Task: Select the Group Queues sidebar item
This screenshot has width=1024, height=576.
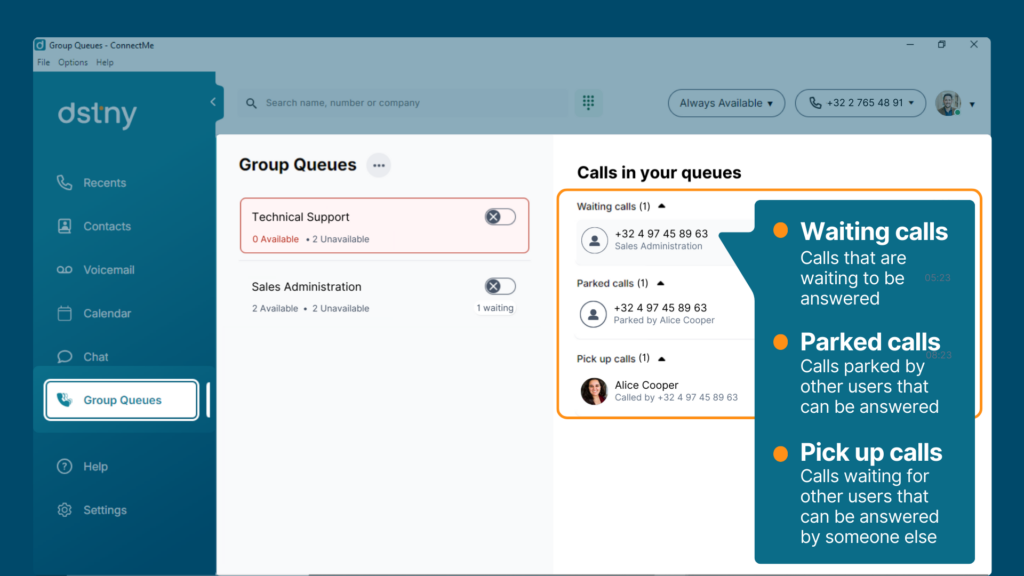Action: (x=121, y=400)
